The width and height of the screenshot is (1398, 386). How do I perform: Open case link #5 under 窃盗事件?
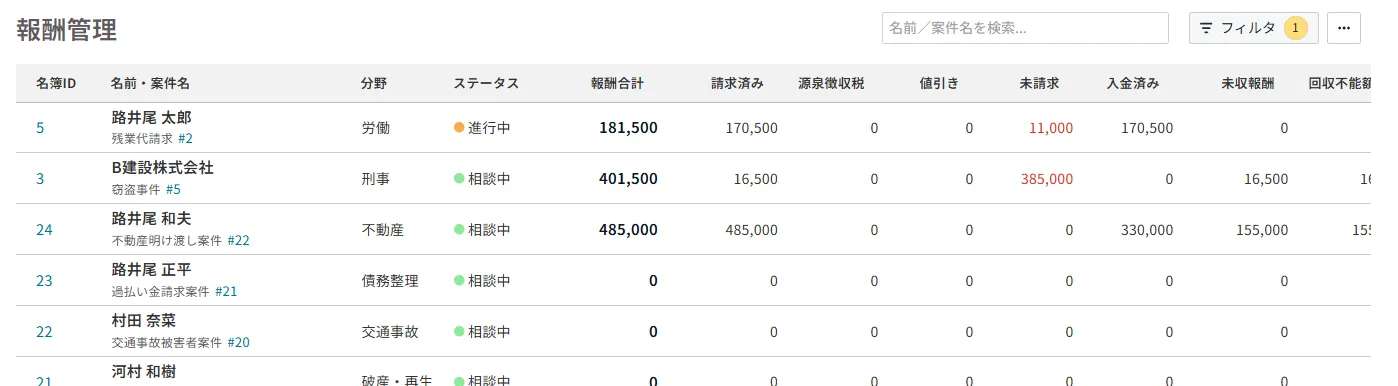[x=173, y=189]
